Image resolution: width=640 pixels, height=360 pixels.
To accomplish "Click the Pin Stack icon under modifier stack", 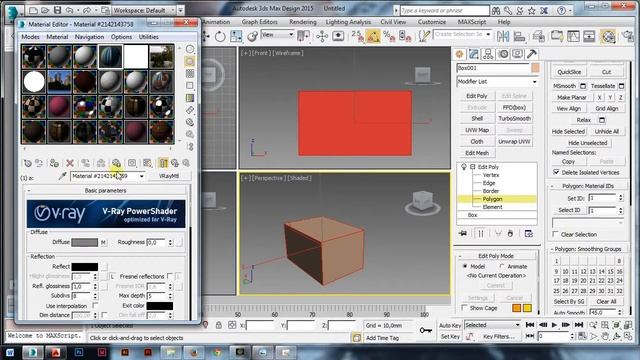I will tap(463, 233).
